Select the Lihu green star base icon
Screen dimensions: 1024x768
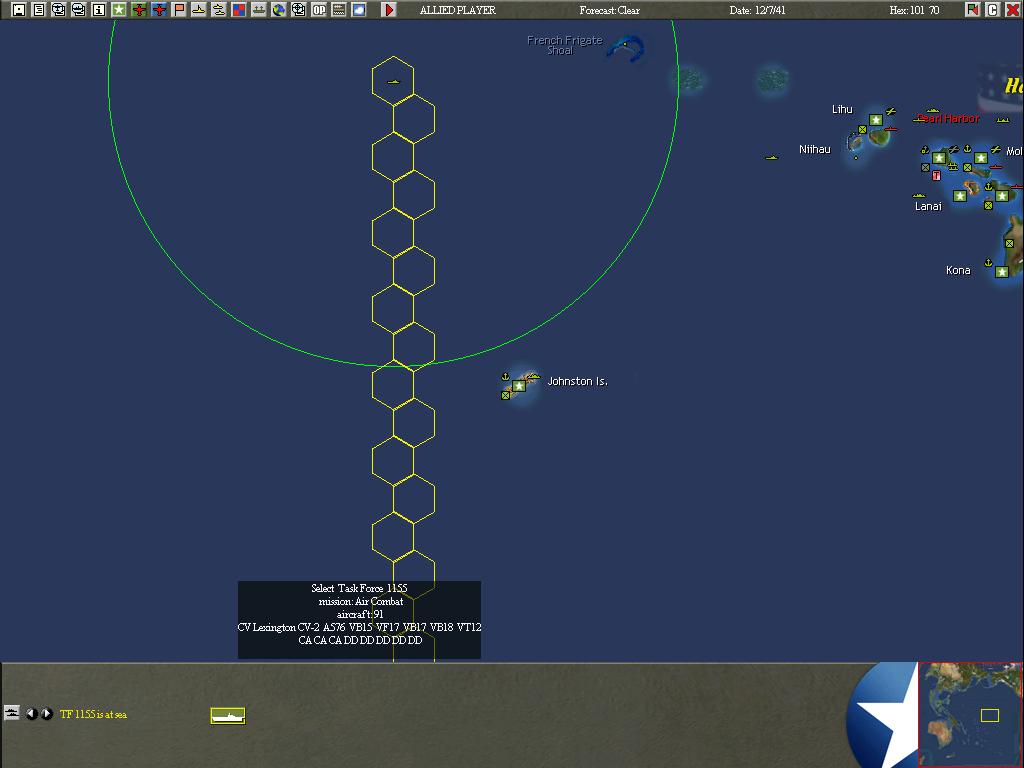tap(876, 120)
